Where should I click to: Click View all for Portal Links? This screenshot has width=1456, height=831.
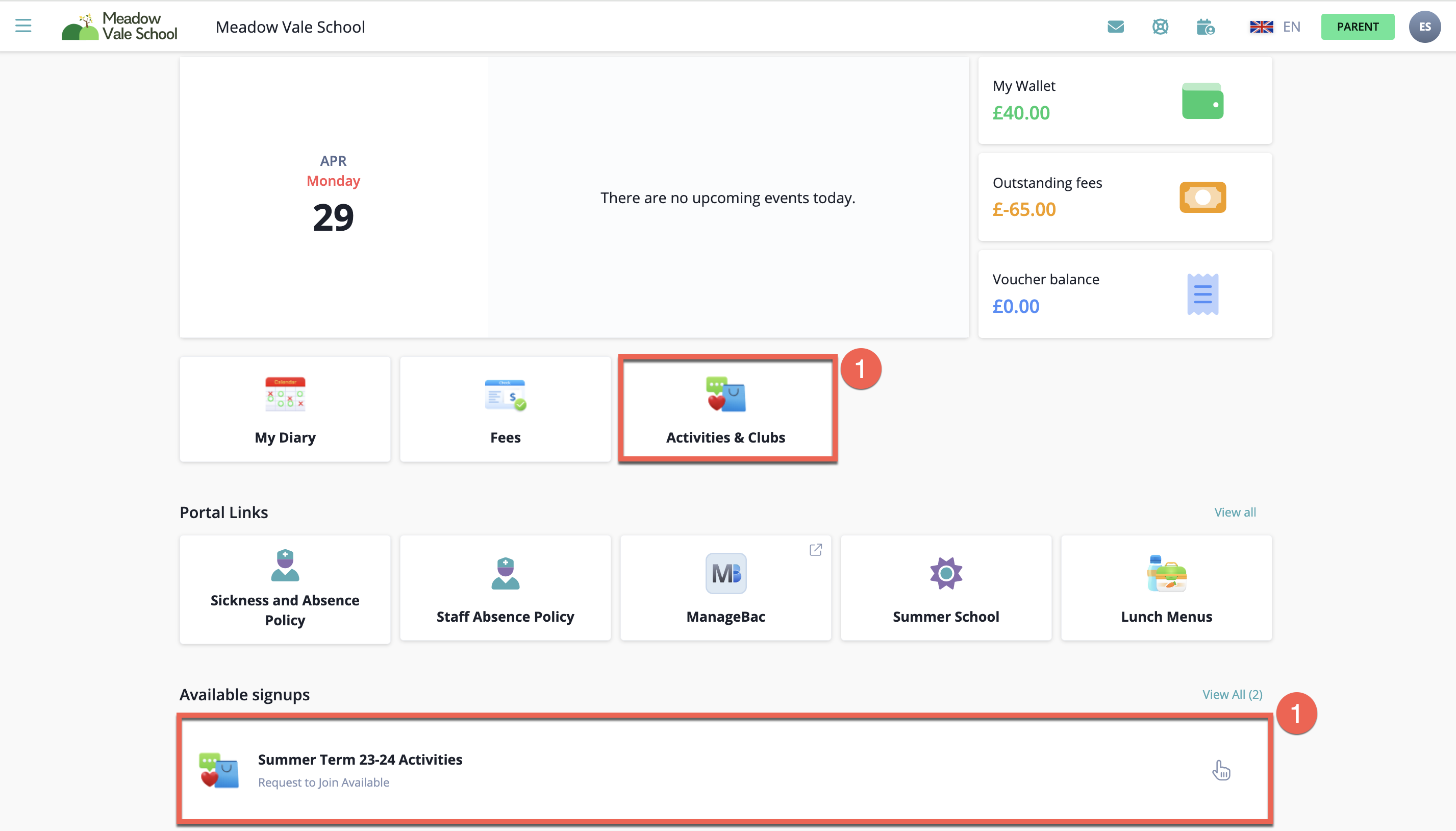pos(1234,512)
